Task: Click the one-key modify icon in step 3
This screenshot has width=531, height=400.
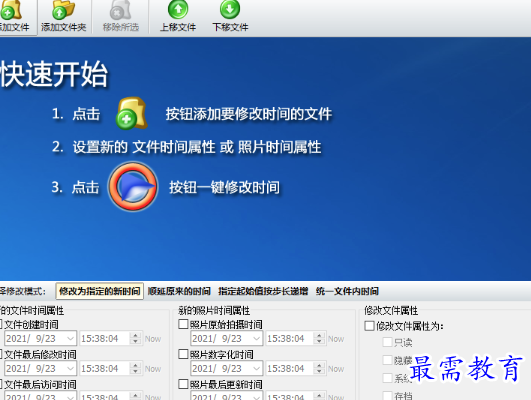Action: [x=133, y=186]
